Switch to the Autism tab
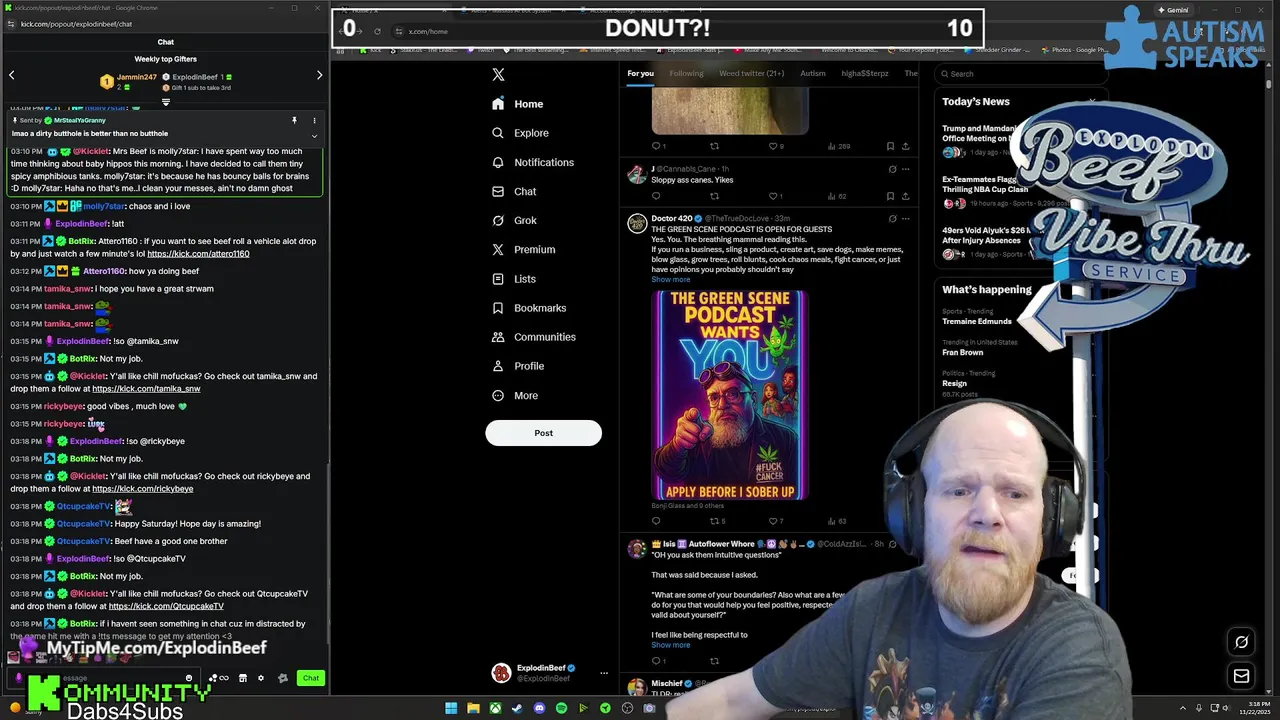 tap(813, 73)
